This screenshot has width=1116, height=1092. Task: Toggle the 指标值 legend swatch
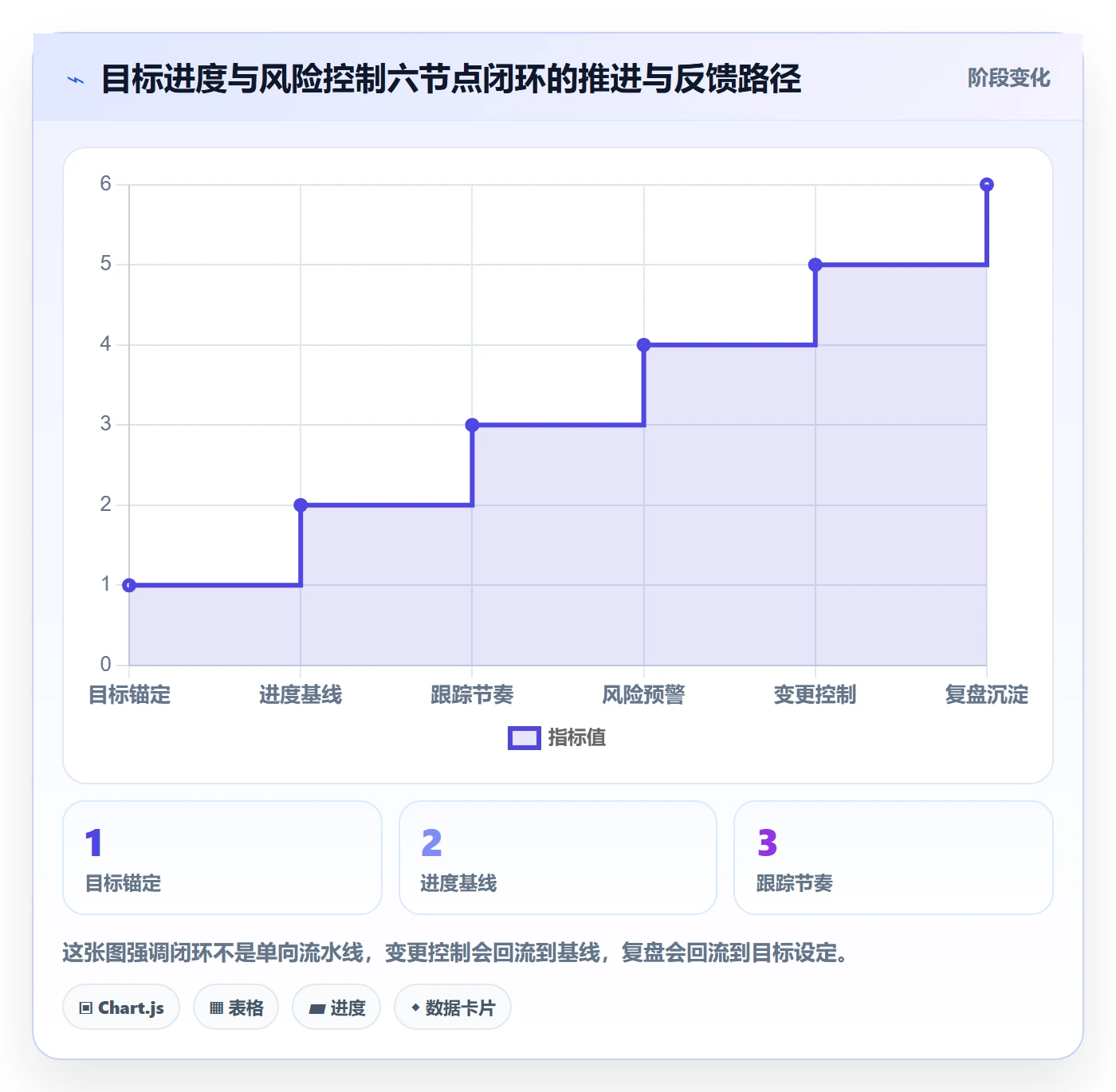click(x=525, y=738)
